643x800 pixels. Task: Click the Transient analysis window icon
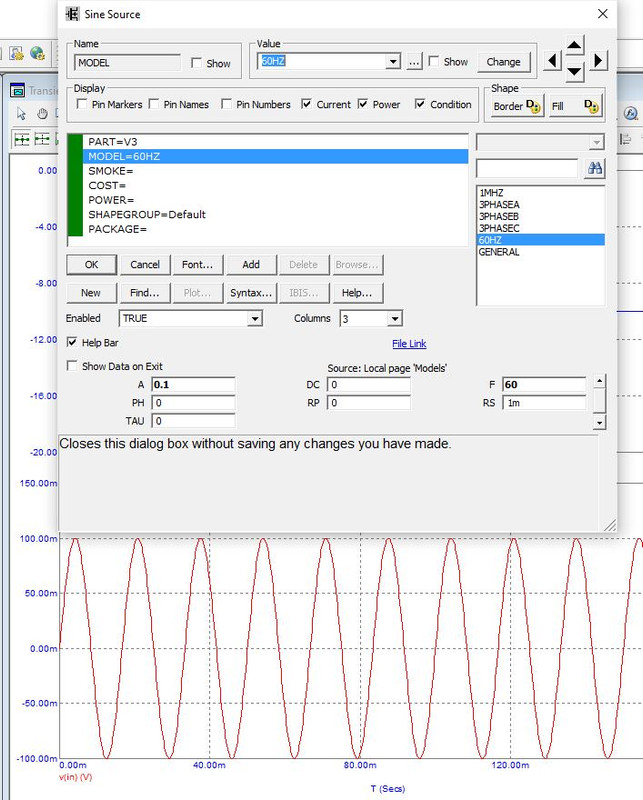pyautogui.click(x=17, y=91)
